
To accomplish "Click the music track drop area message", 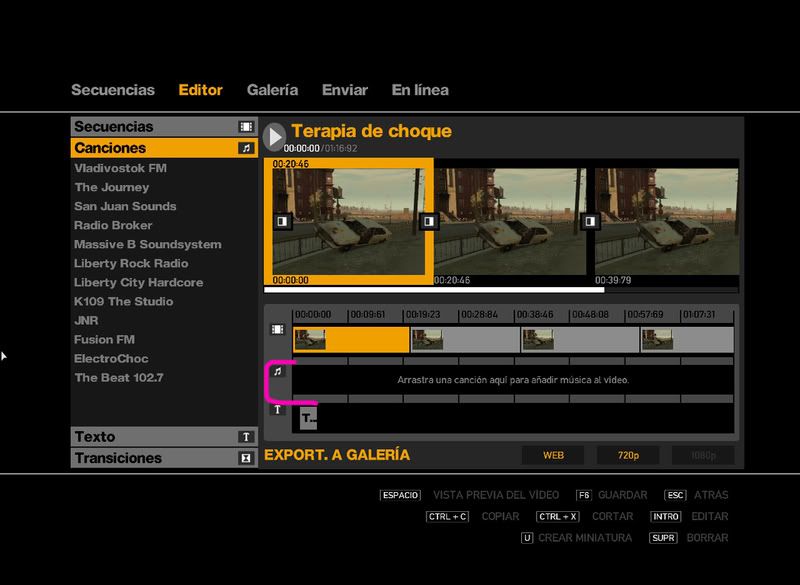I will 513,380.
